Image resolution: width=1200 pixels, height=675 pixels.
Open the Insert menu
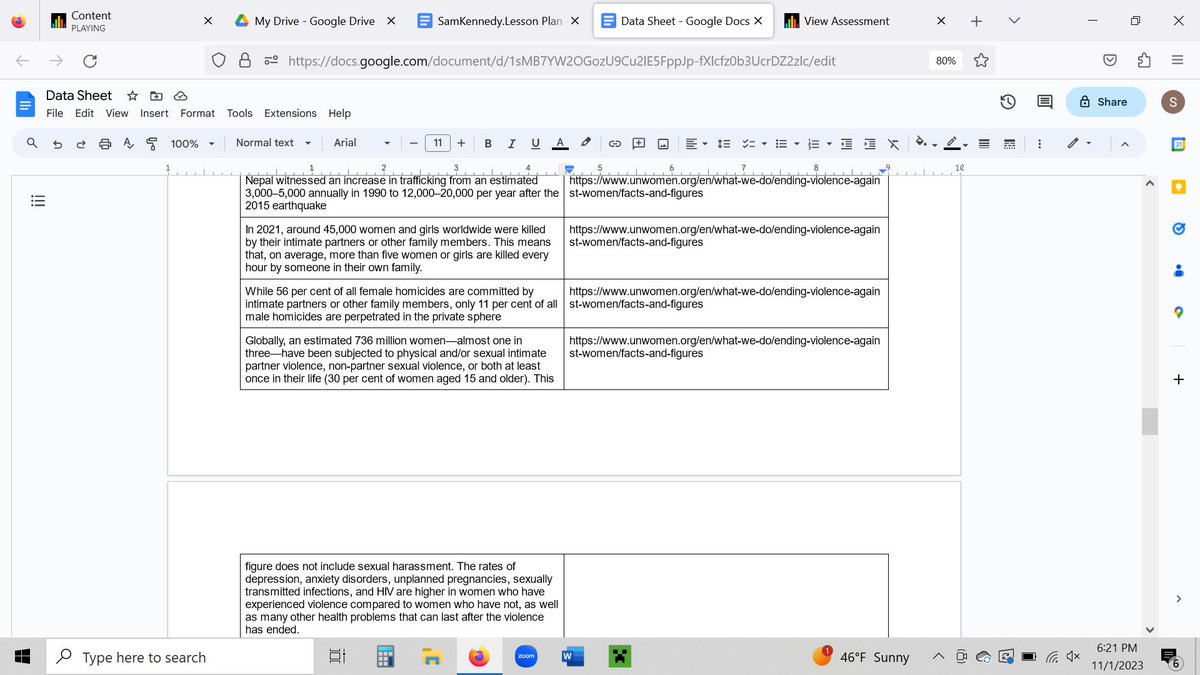point(154,113)
